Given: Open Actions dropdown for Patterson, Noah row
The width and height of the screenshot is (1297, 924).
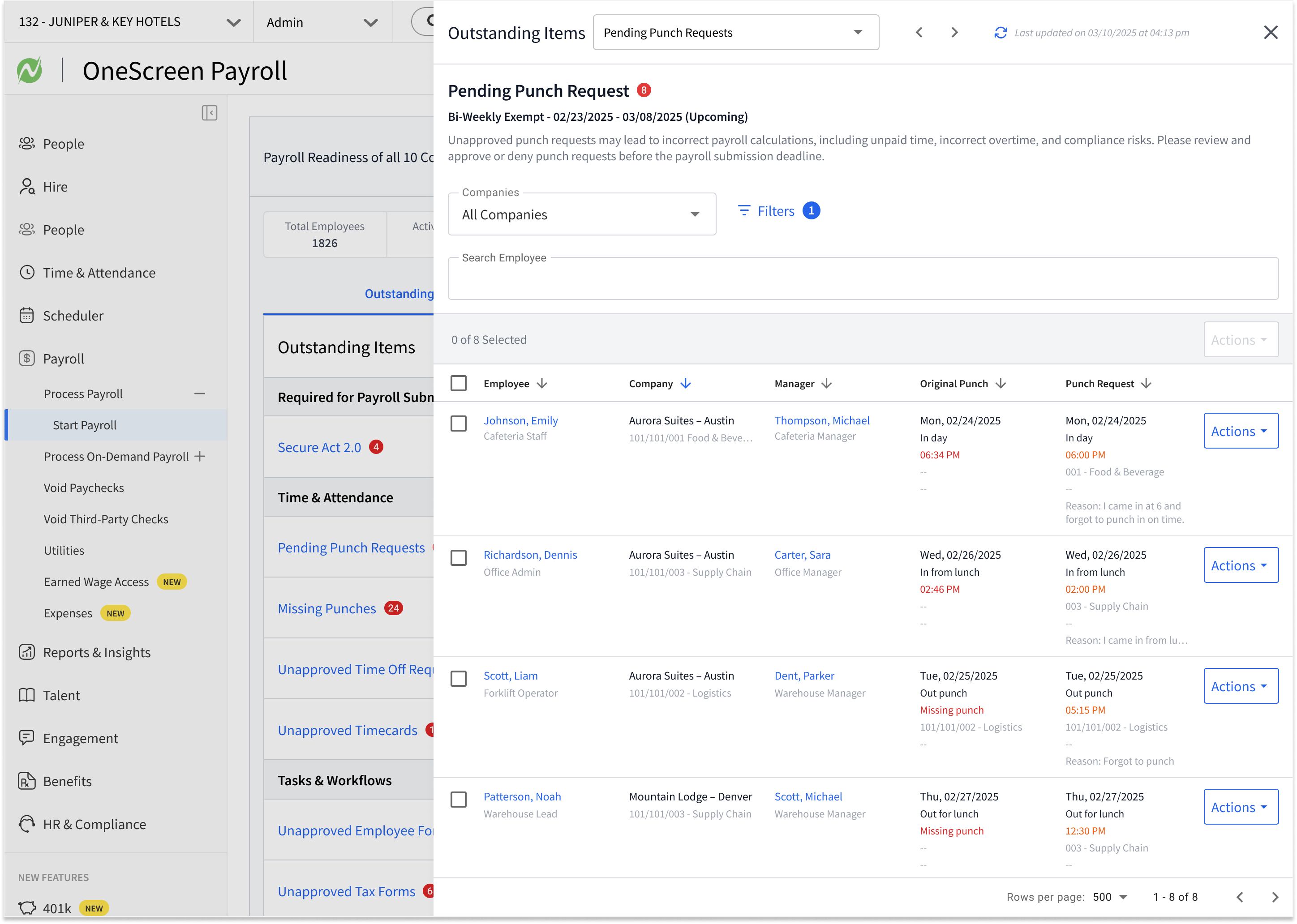Looking at the screenshot, I should coord(1241,807).
